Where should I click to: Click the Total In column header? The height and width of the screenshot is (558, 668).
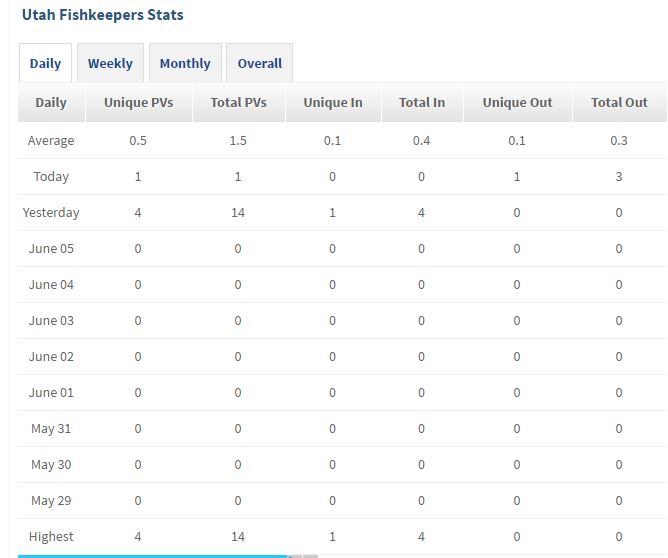[421, 102]
